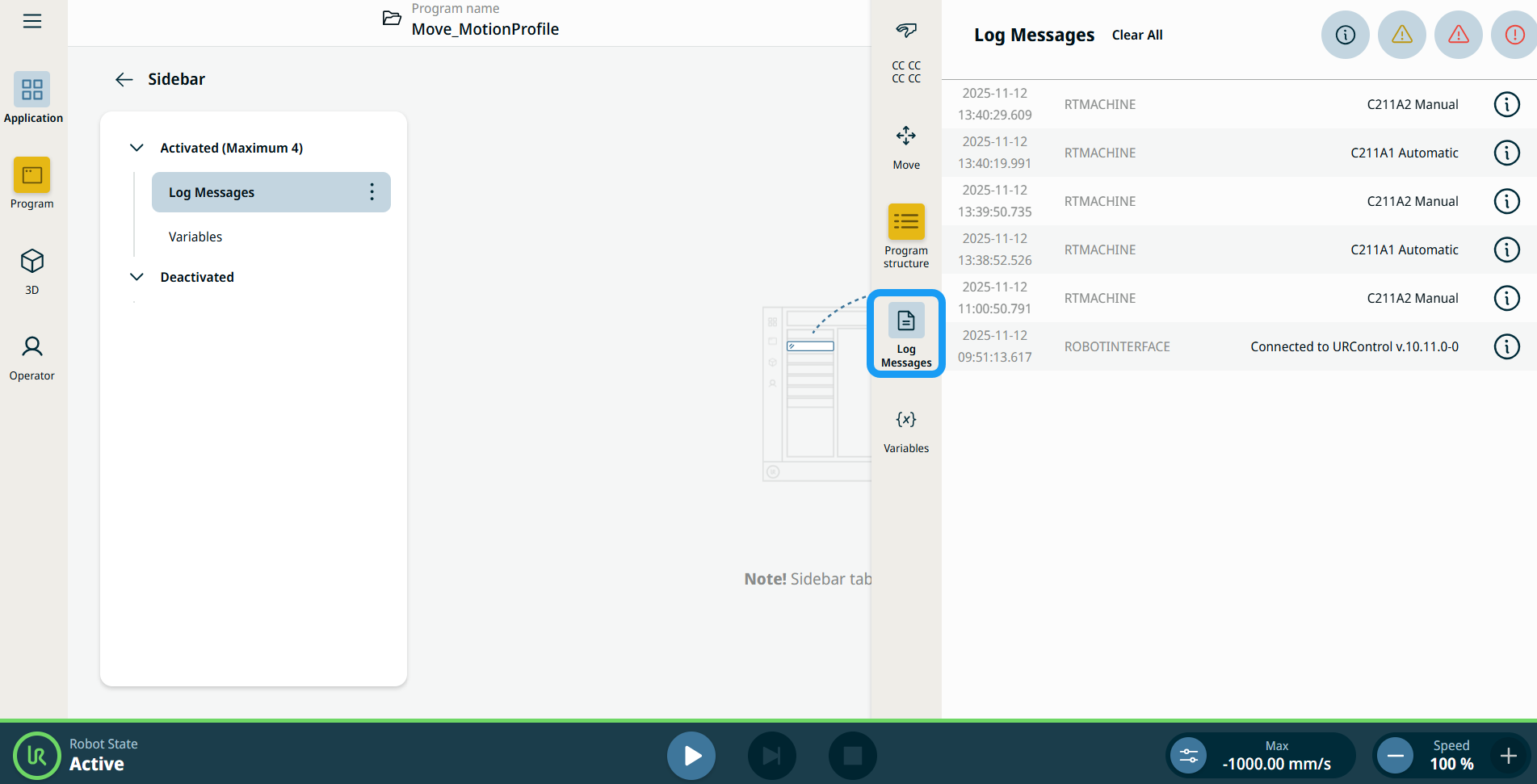1537x784 pixels.
Task: Clear all log messages
Action: click(1137, 36)
